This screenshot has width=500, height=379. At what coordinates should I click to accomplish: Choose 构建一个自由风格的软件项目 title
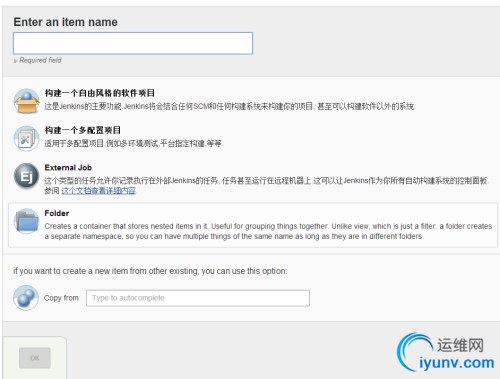pos(100,93)
